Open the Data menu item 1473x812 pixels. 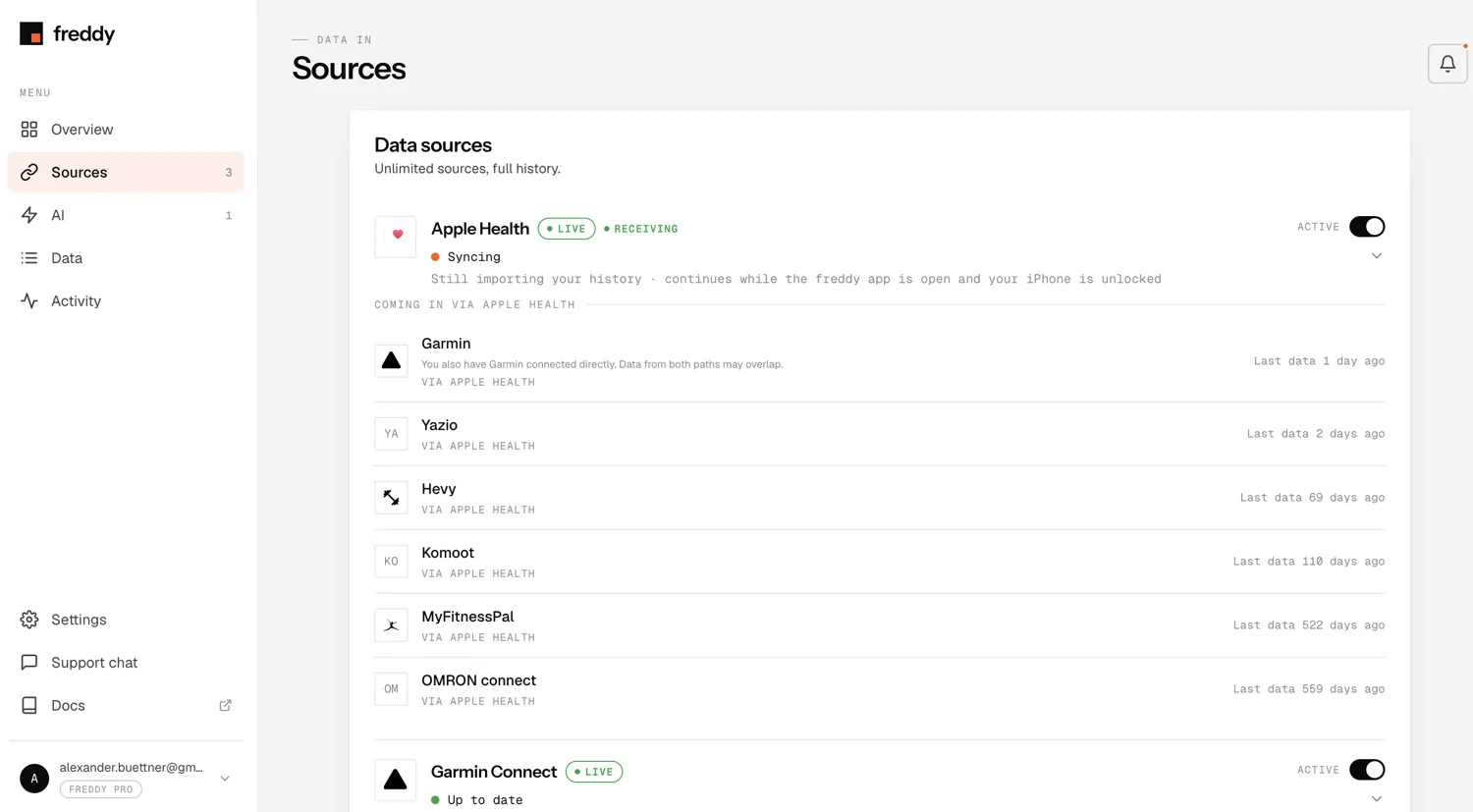point(126,258)
